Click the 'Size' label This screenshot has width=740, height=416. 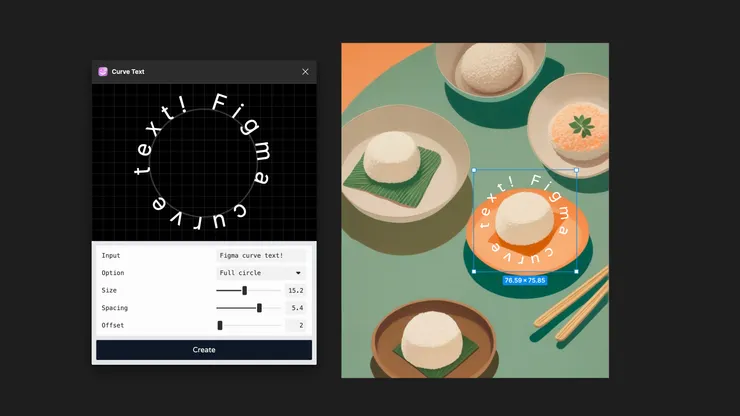(x=109, y=290)
